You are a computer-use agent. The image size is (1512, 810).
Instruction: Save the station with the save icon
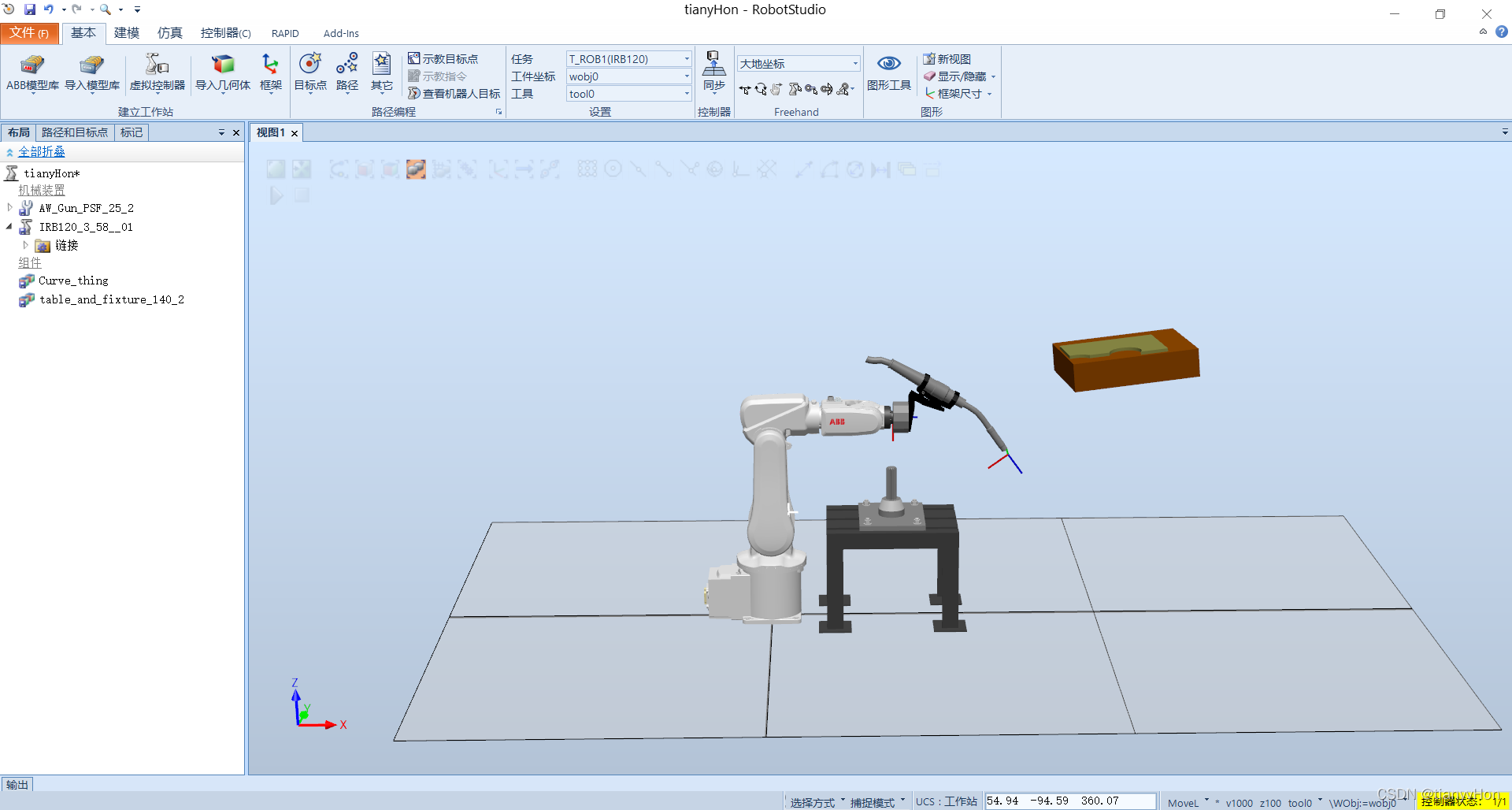pyautogui.click(x=30, y=9)
